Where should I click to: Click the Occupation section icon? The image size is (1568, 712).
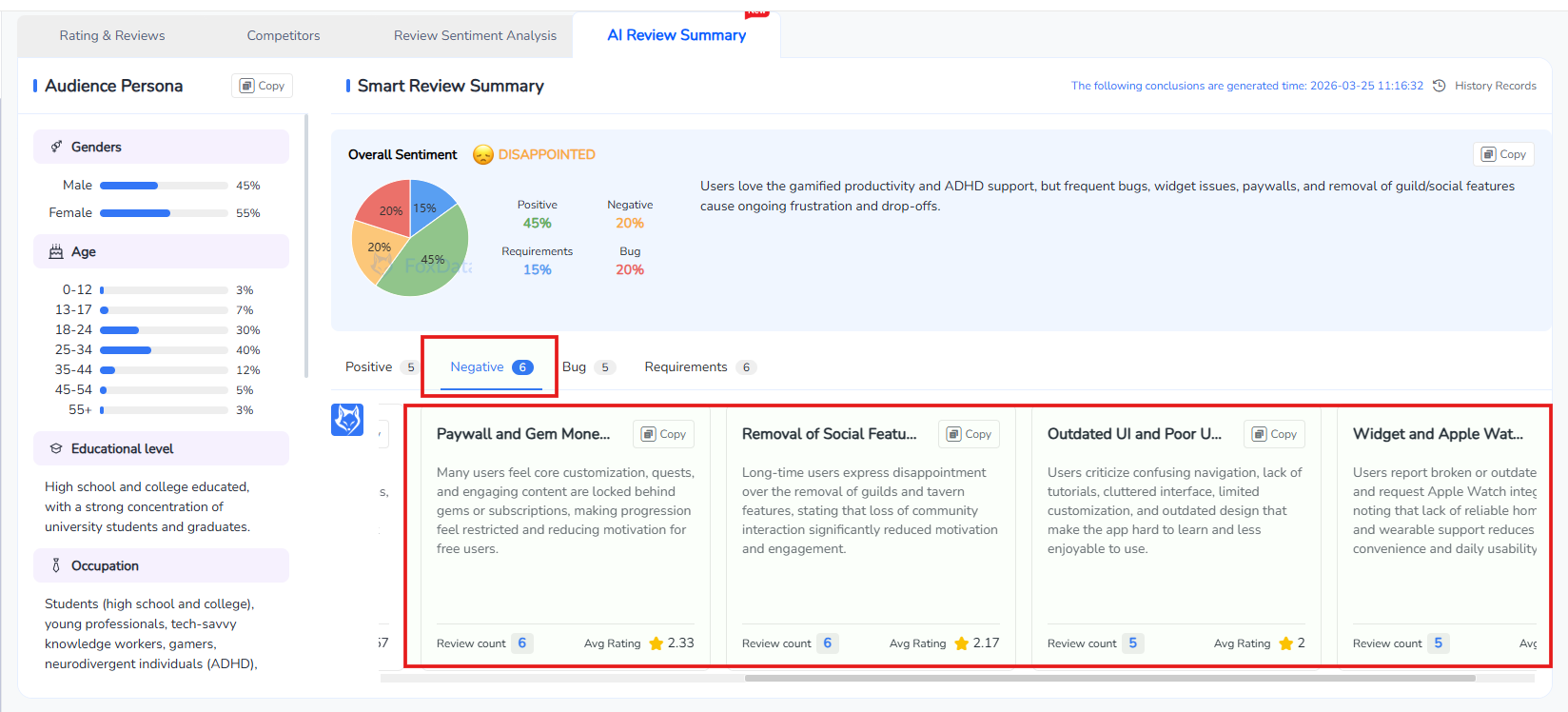(56, 565)
